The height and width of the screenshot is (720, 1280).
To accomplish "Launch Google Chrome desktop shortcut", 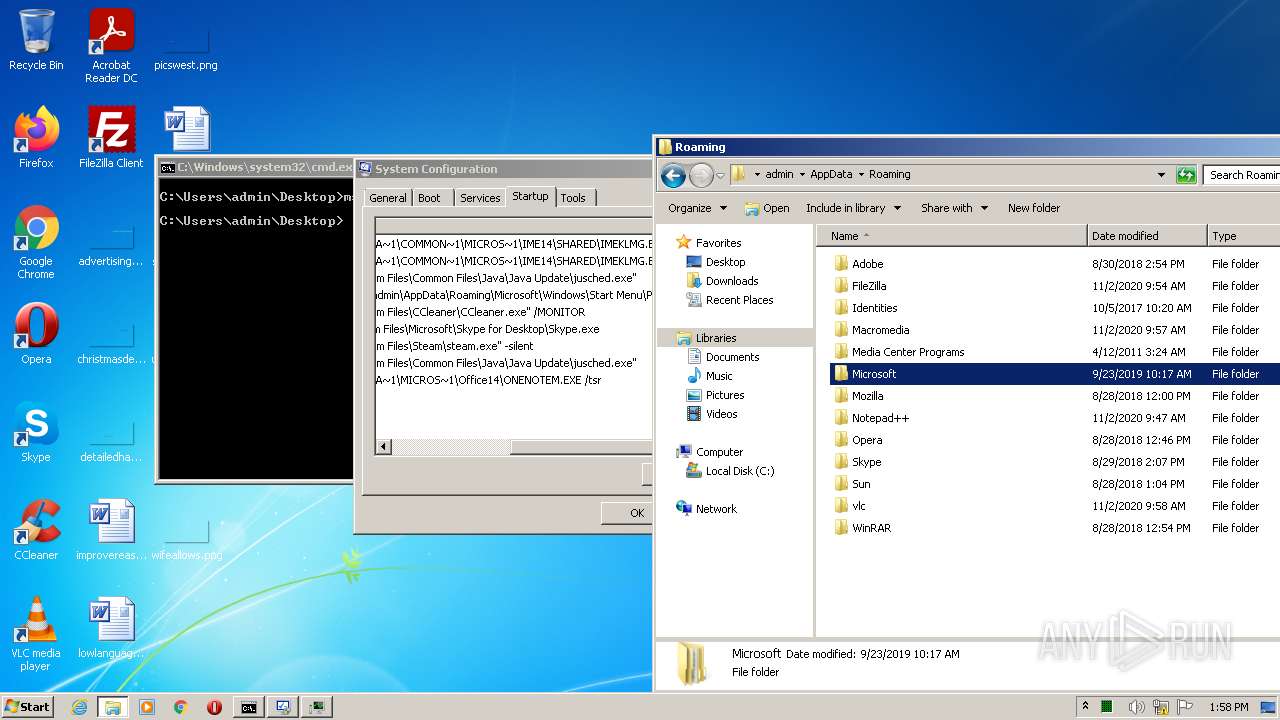I will 36,243.
